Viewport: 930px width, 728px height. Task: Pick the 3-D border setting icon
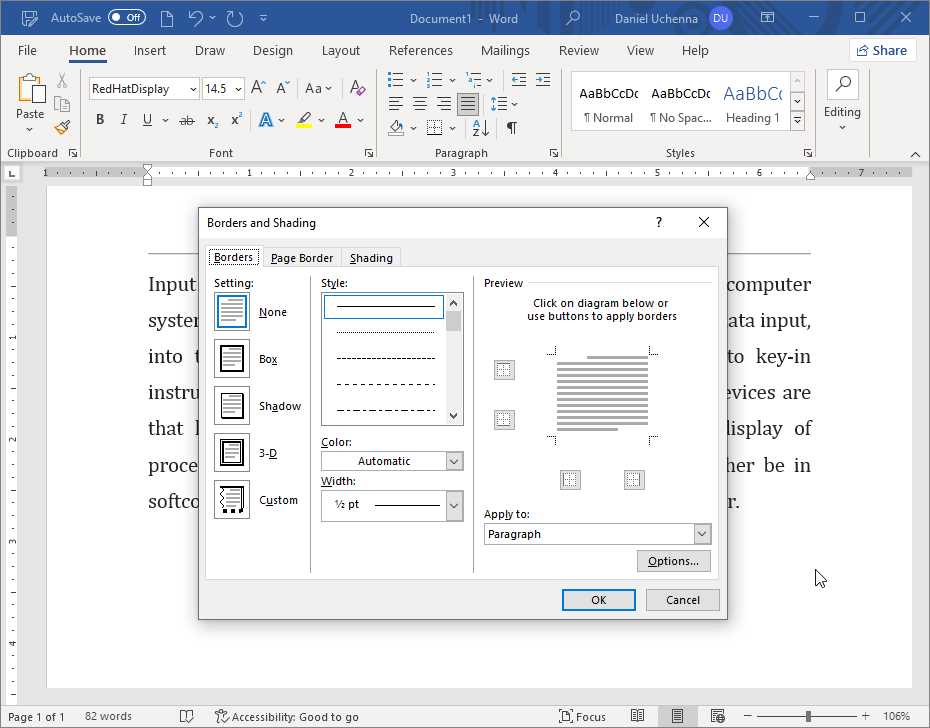point(232,453)
